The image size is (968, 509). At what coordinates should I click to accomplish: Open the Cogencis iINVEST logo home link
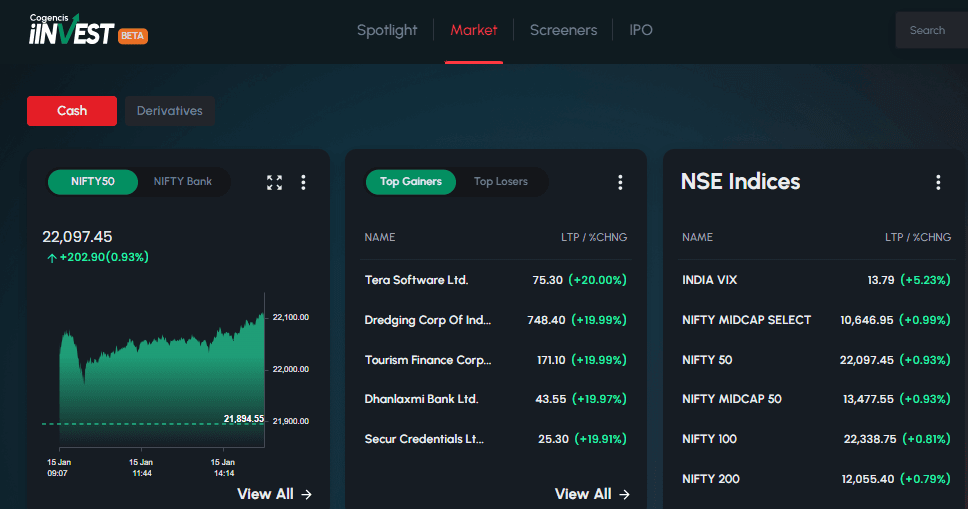click(x=88, y=30)
